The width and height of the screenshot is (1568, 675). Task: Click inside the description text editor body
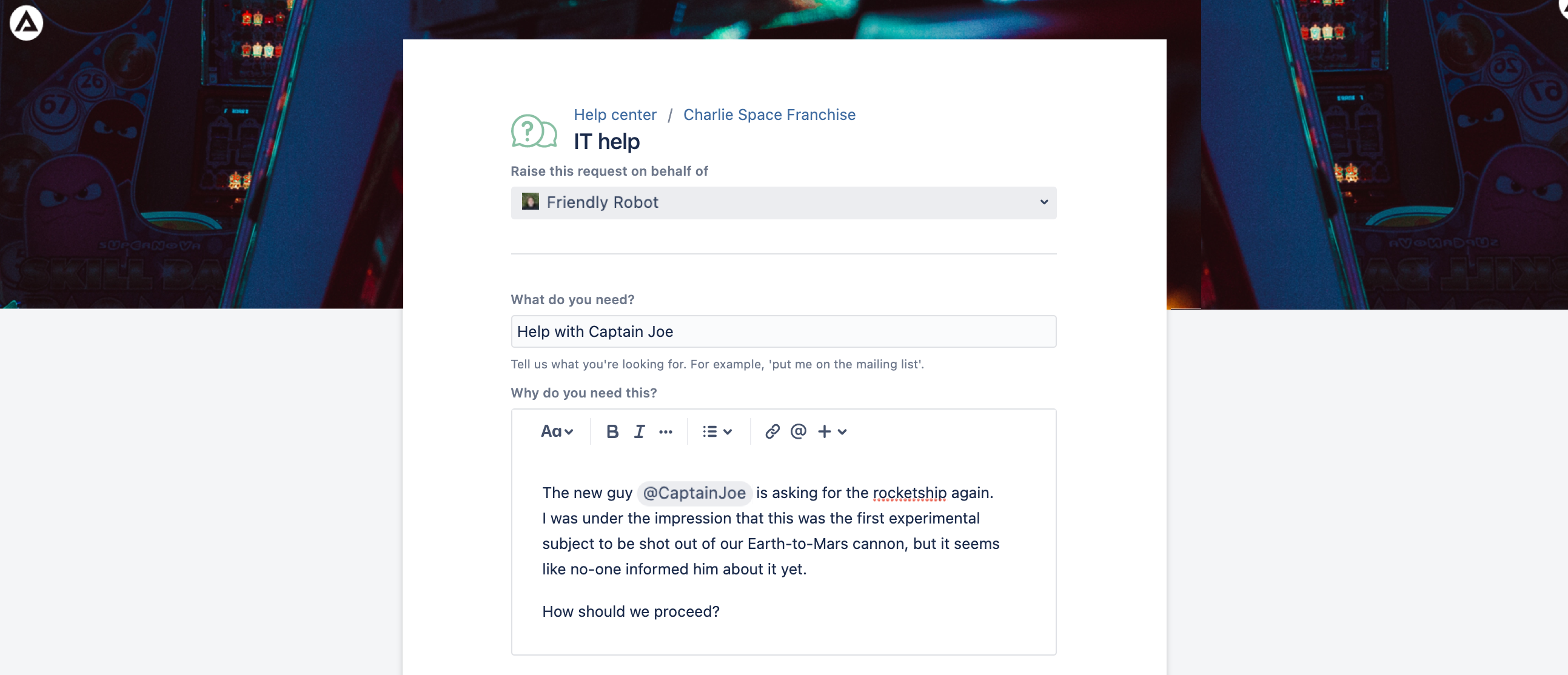[x=783, y=550]
